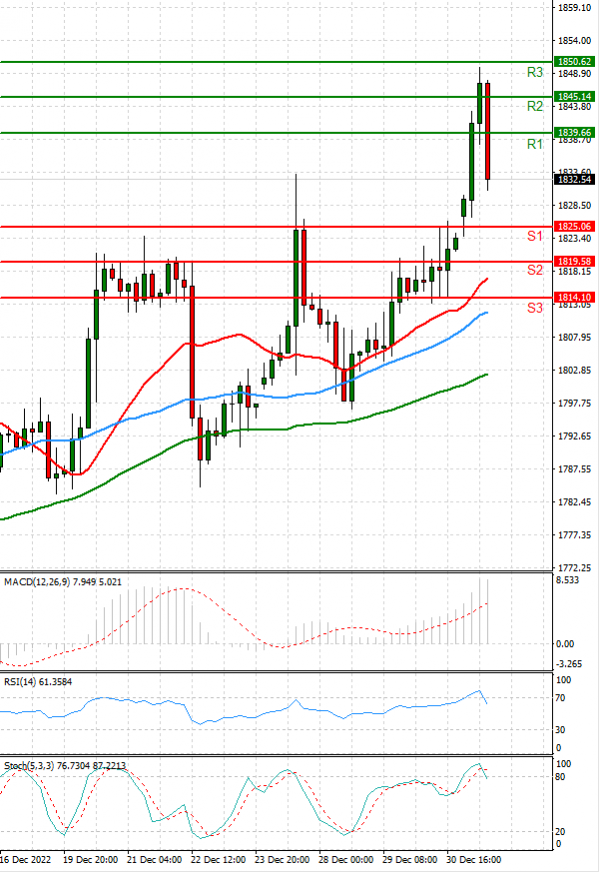Click the R3 resistance price tag 1850.62
Viewport: 600px width, 872px height.
(x=574, y=62)
